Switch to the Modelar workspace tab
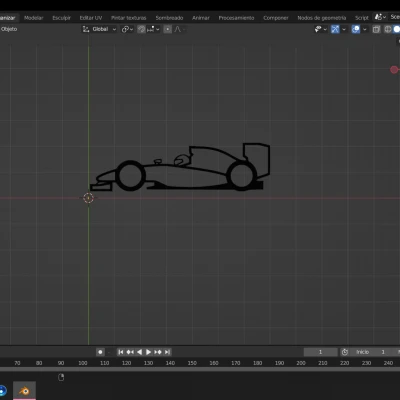The height and width of the screenshot is (400, 400). click(x=34, y=18)
